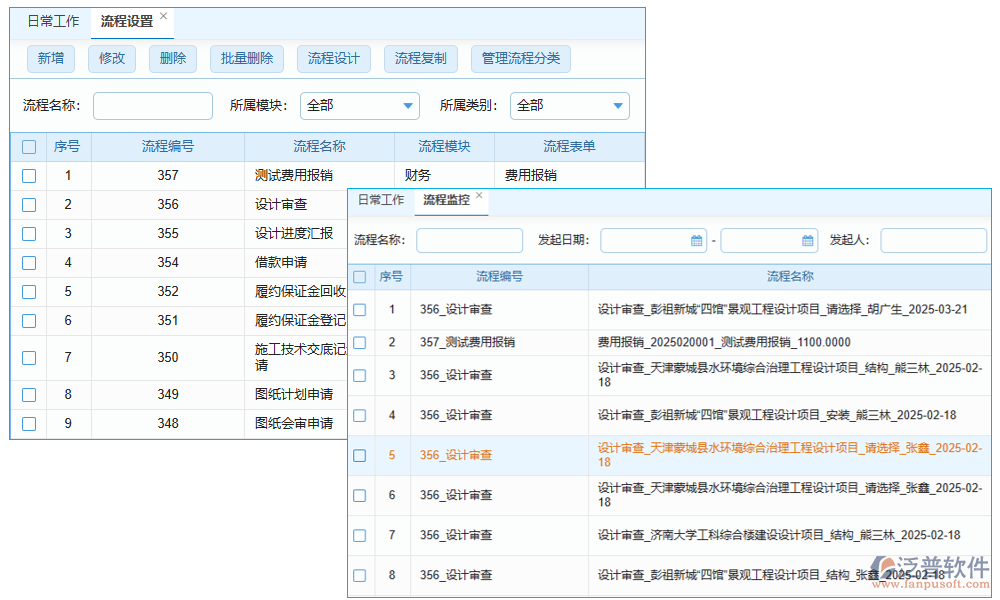Screen dimensions: 1000x600
Task: Open 流程设计 with its button
Action: point(333,58)
